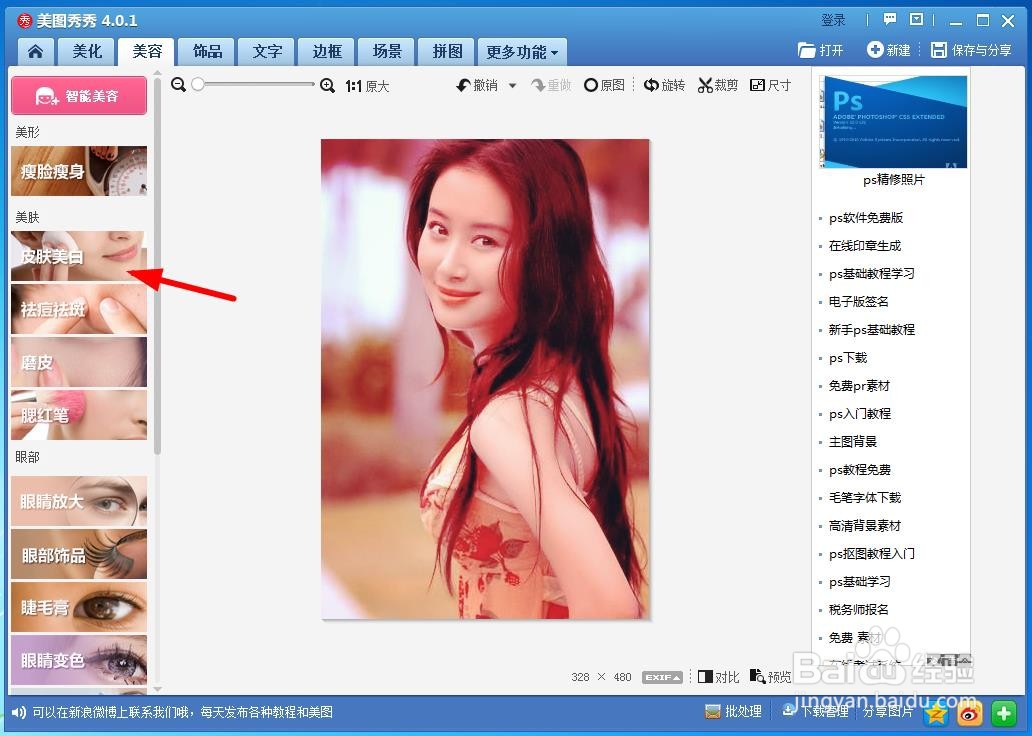Open the 尺寸 resize tool
This screenshot has height=736, width=1032.
tap(770, 85)
